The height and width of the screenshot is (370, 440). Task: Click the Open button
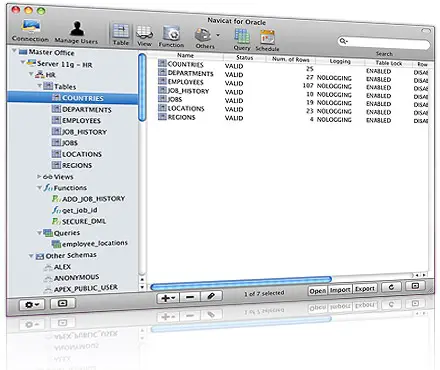[x=318, y=291]
